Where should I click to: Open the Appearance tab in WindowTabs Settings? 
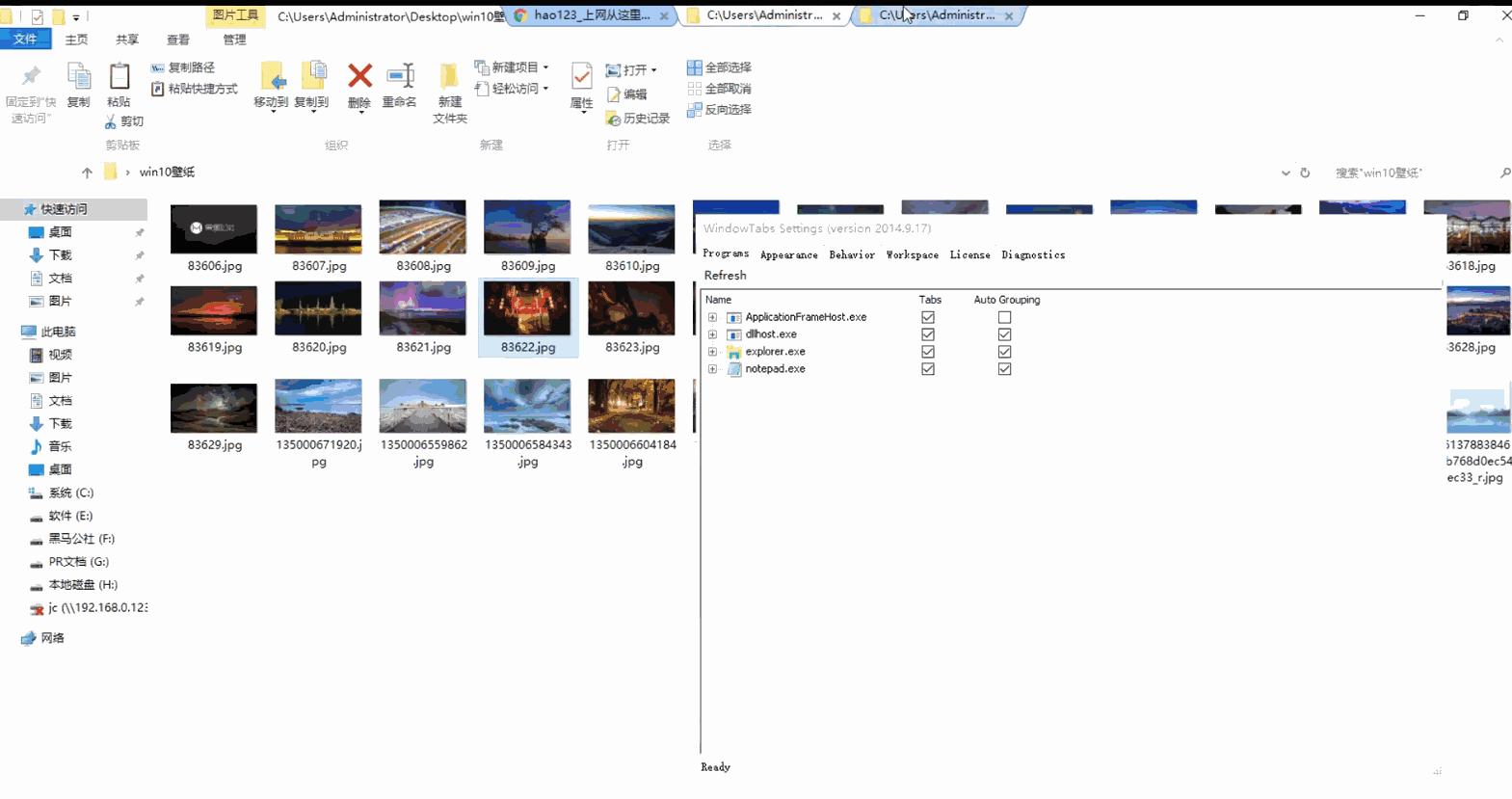788,255
